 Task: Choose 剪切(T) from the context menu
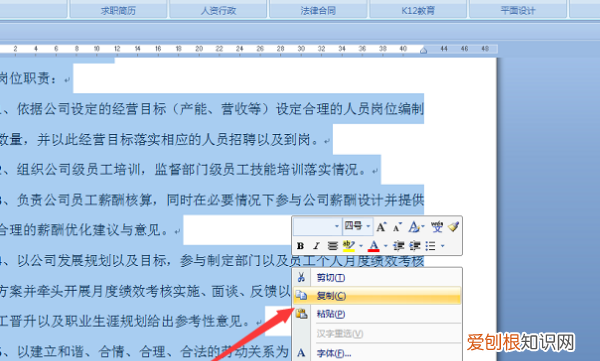[377, 278]
